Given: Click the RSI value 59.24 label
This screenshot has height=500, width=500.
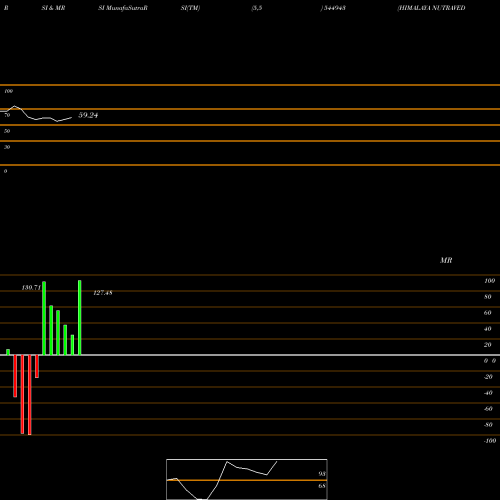Looking at the screenshot, I should [88, 115].
